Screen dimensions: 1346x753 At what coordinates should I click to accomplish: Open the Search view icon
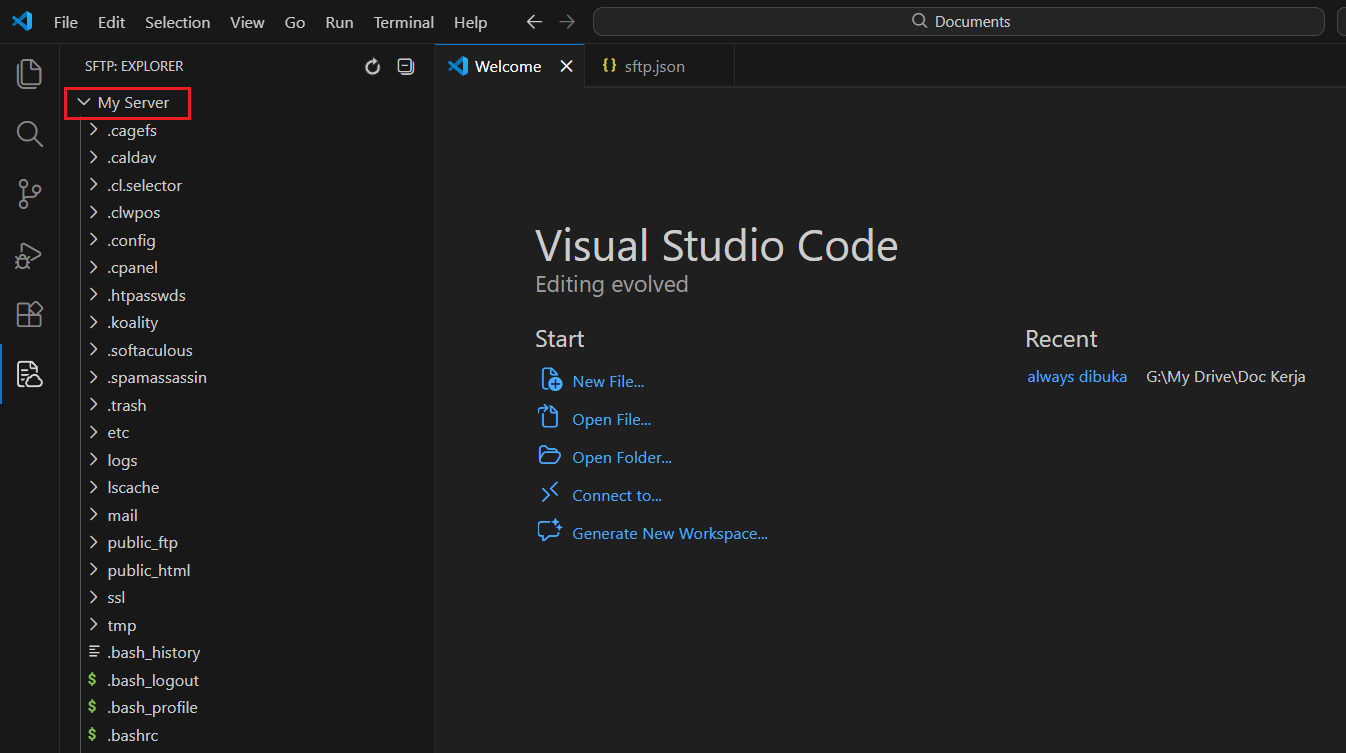(30, 134)
